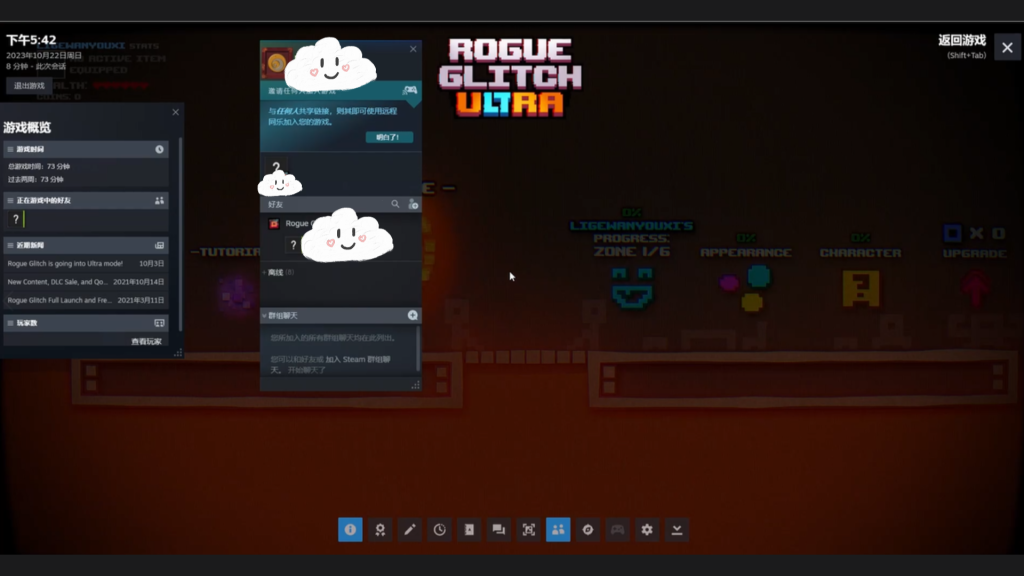The image size is (1024, 576).
Task: Open the Screenshots icon in overlay toolbar
Action: point(528,530)
